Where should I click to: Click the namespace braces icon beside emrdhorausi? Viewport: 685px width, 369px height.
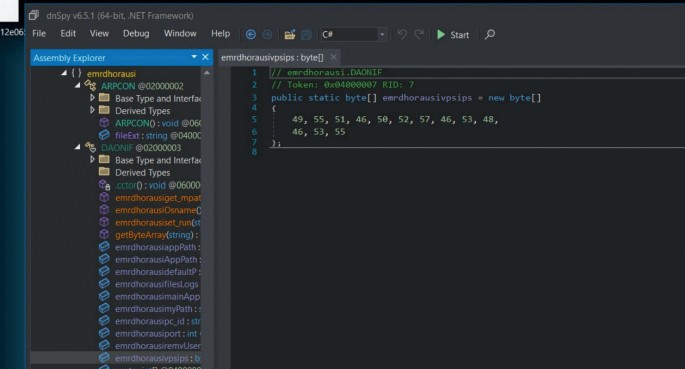click(x=76, y=73)
